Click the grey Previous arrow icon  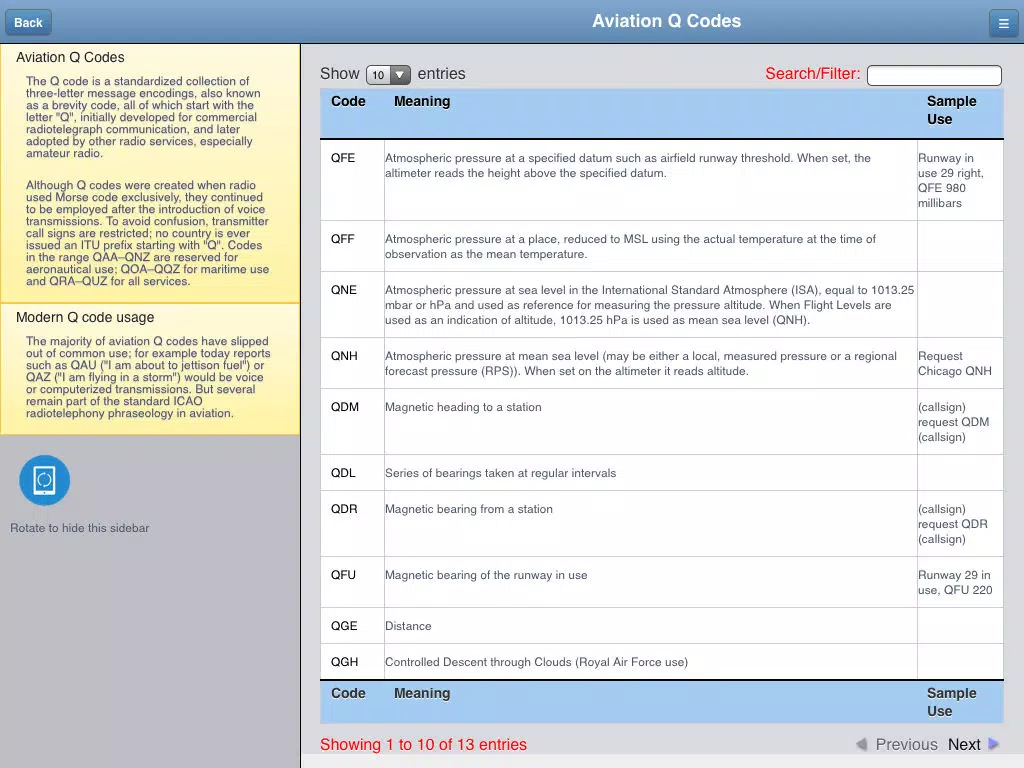click(x=861, y=744)
